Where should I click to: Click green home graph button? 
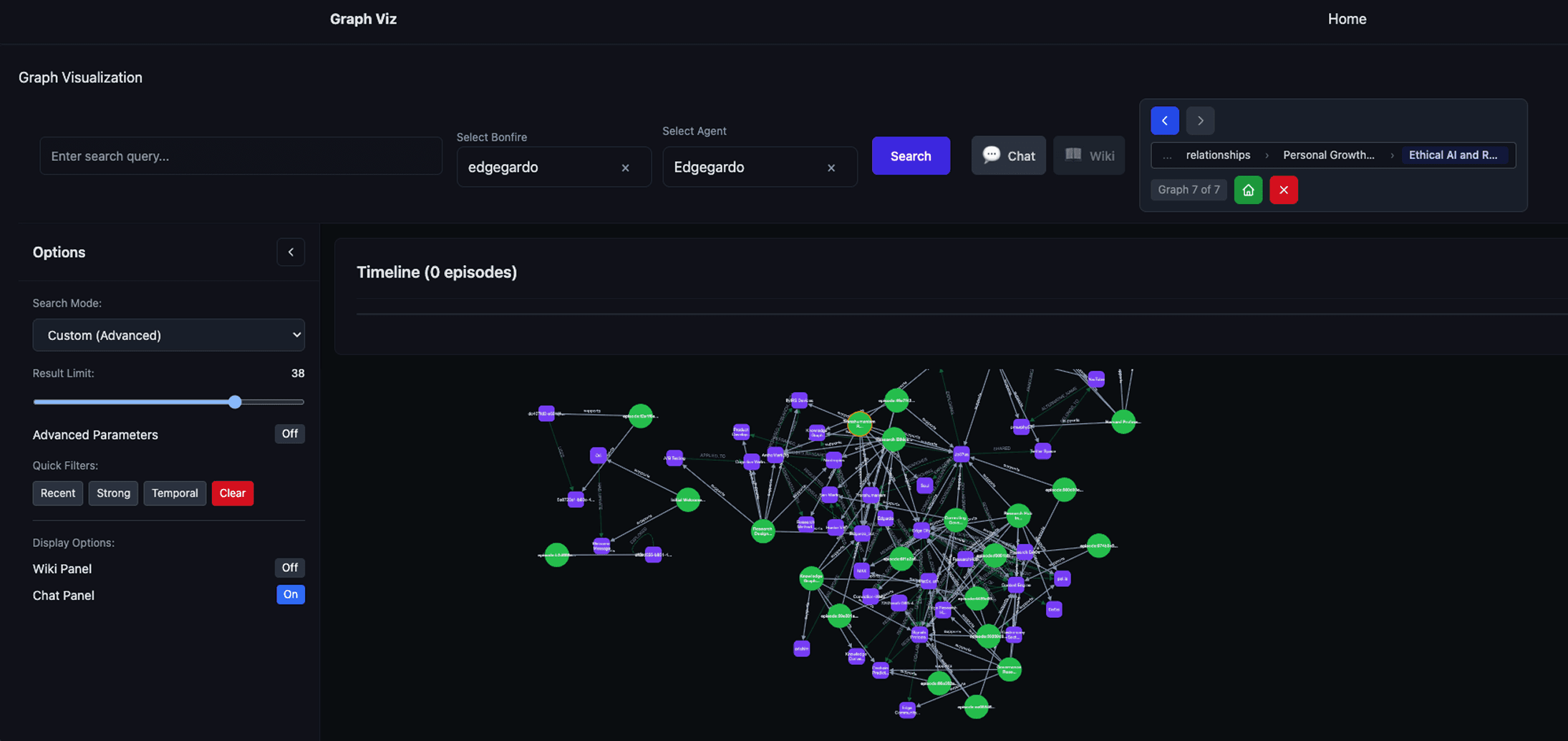click(x=1248, y=190)
